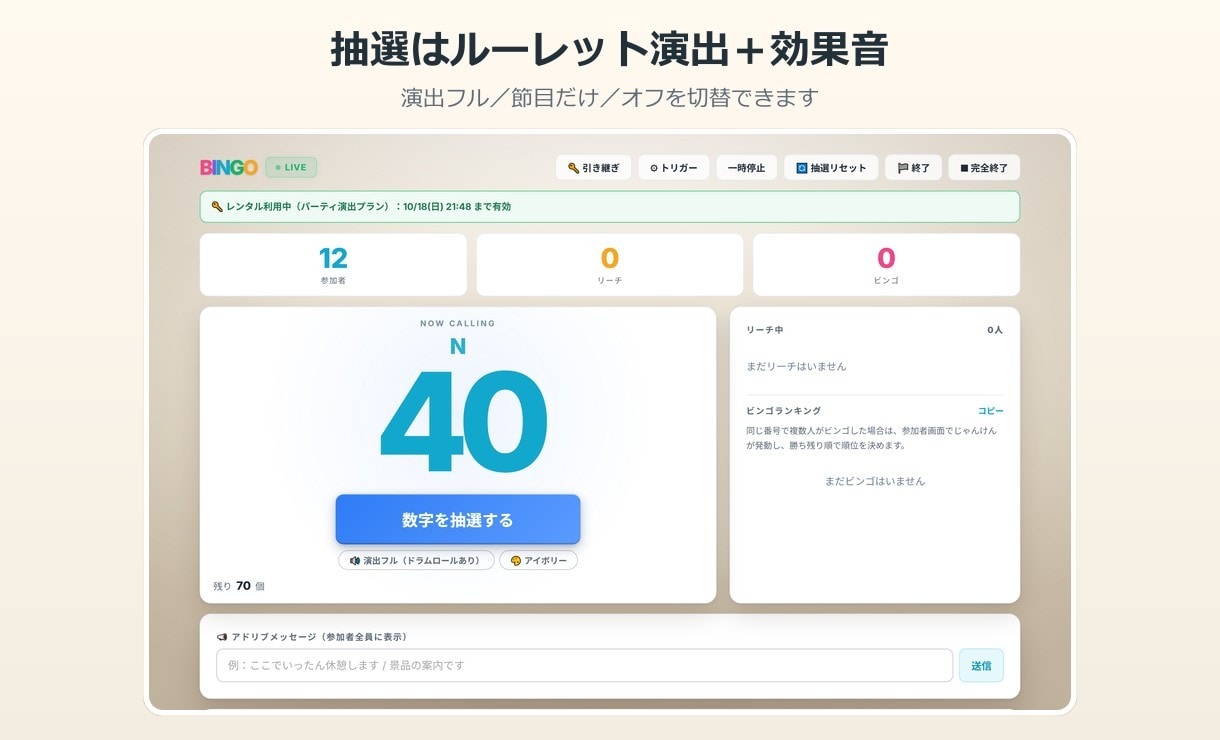
Task: Click the LIVE status badge
Action: coord(291,167)
